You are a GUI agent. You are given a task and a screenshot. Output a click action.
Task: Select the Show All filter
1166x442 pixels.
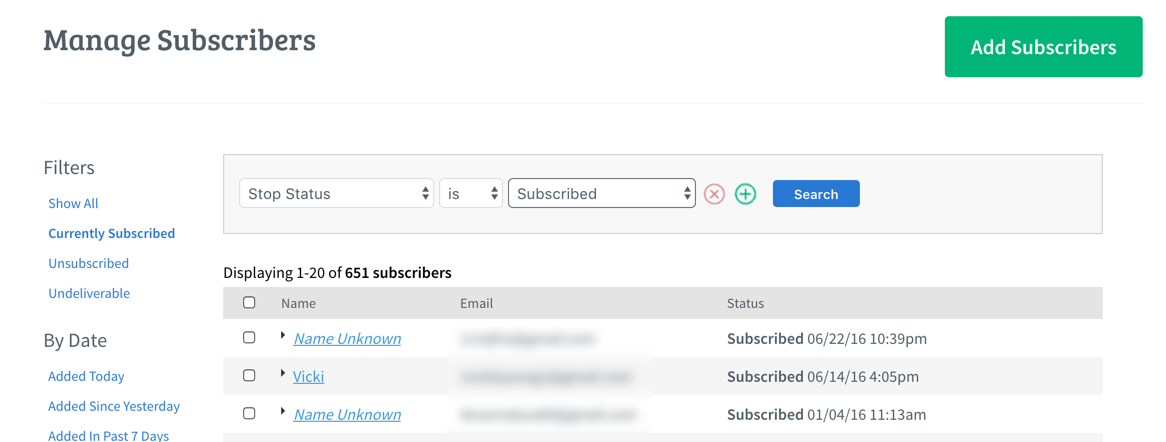pyautogui.click(x=74, y=203)
